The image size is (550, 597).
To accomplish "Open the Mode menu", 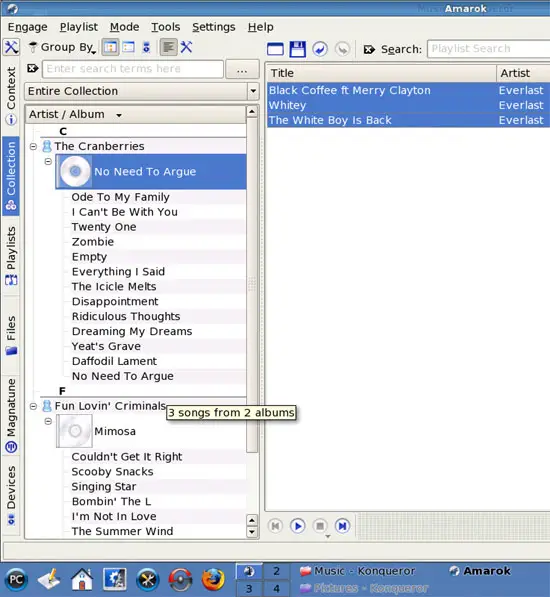I will coord(124,27).
